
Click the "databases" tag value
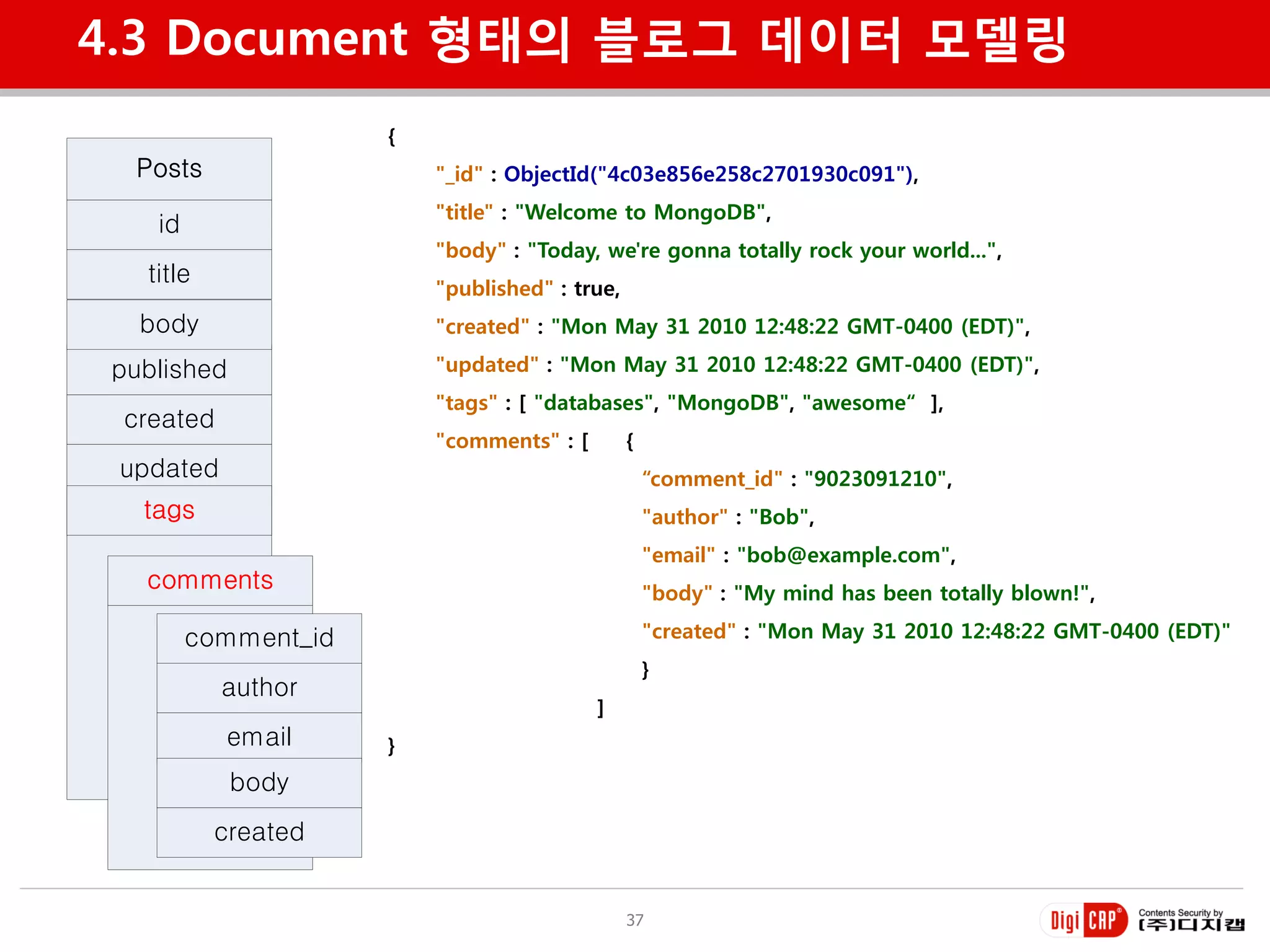click(x=593, y=403)
